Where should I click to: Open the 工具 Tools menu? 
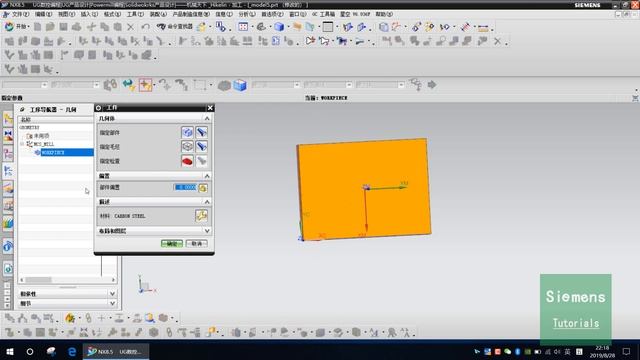point(135,14)
